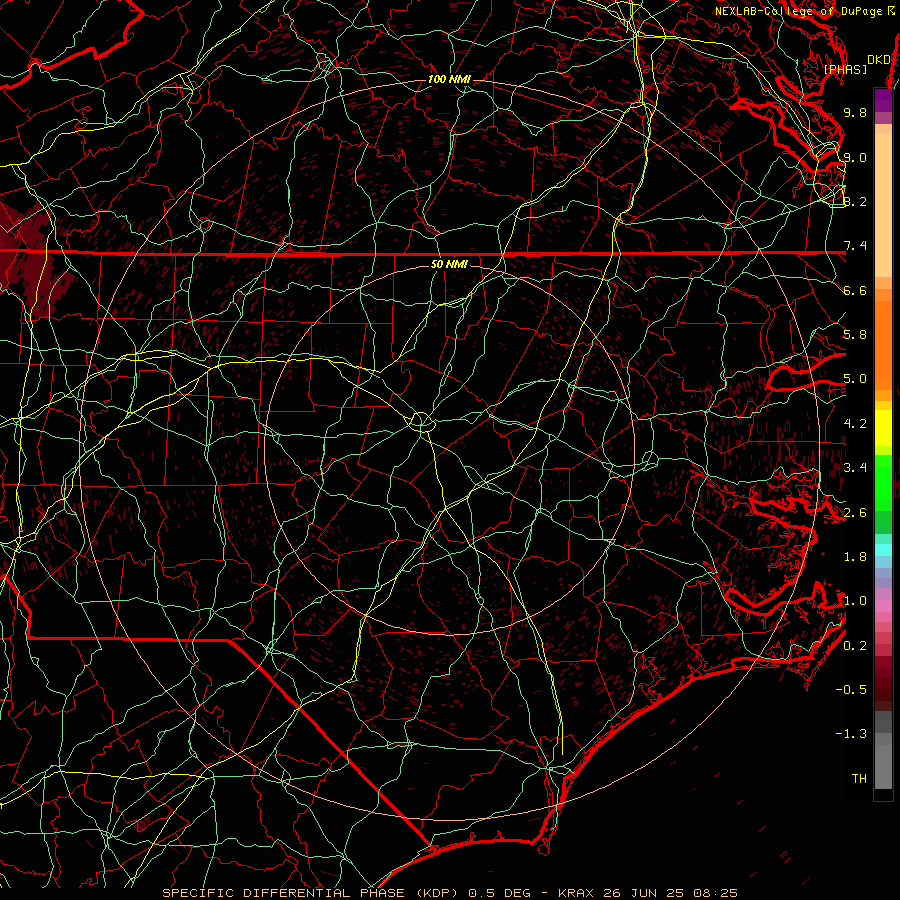Screen dimensions: 900x900
Task: Click the -0.5 value on the KDP scale
Action: [x=851, y=690]
